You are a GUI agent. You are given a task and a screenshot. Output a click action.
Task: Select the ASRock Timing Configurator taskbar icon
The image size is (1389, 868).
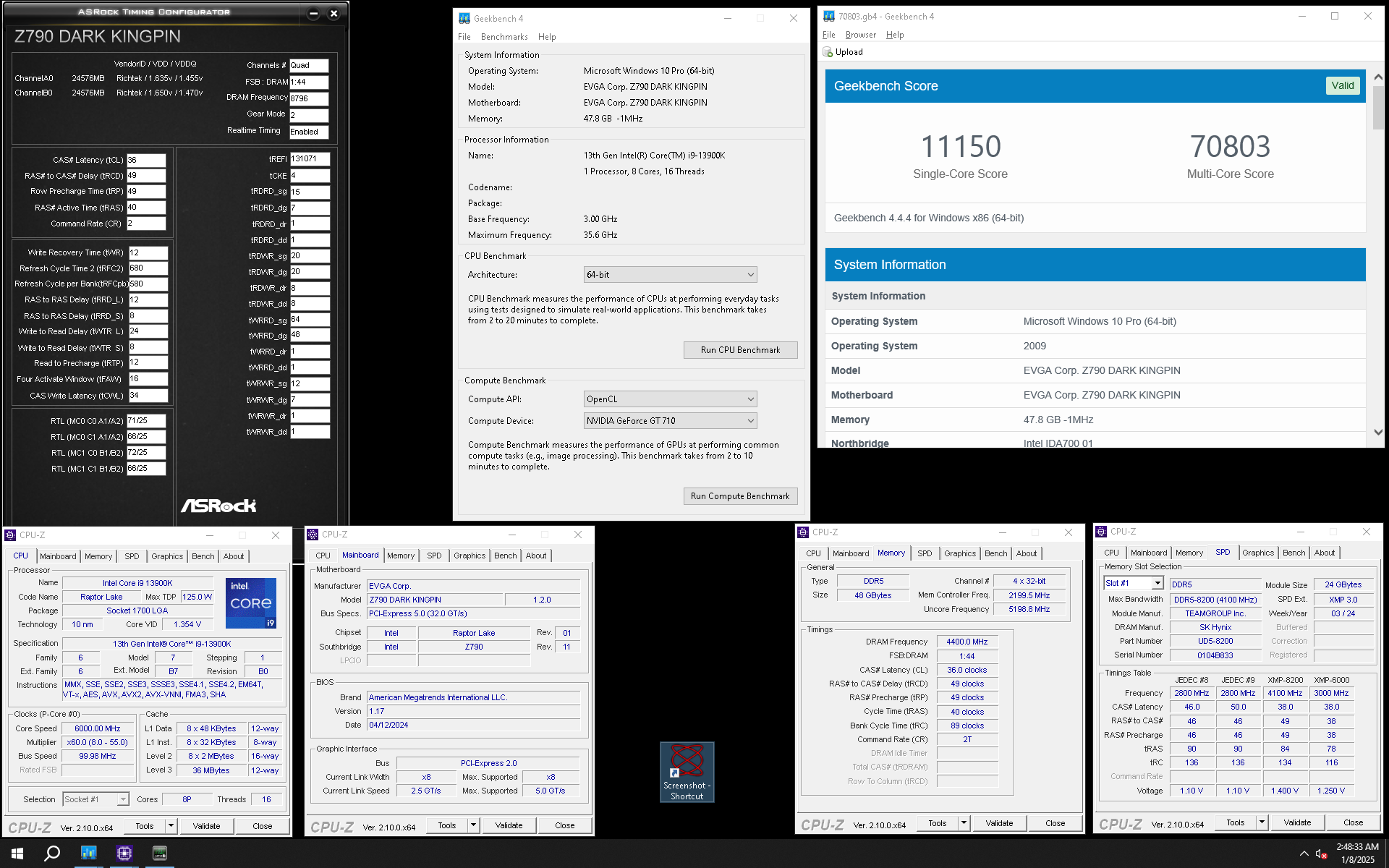pos(160,854)
